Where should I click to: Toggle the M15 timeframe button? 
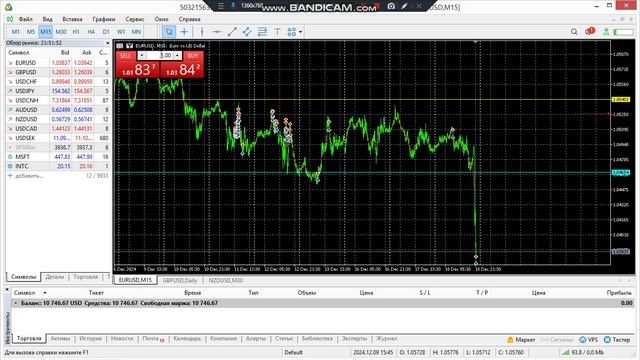(46, 31)
